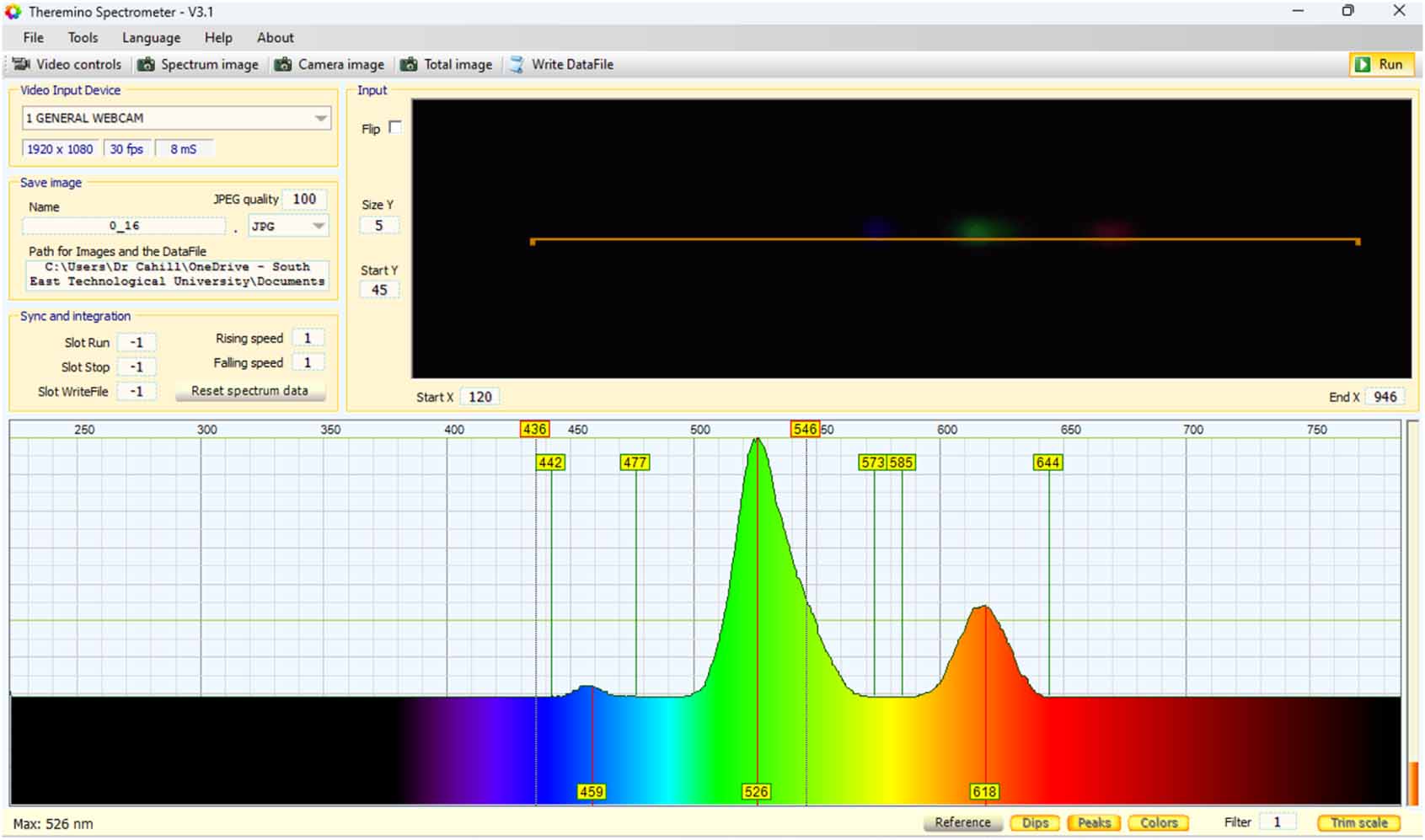
Task: Open the File menu
Action: click(34, 37)
